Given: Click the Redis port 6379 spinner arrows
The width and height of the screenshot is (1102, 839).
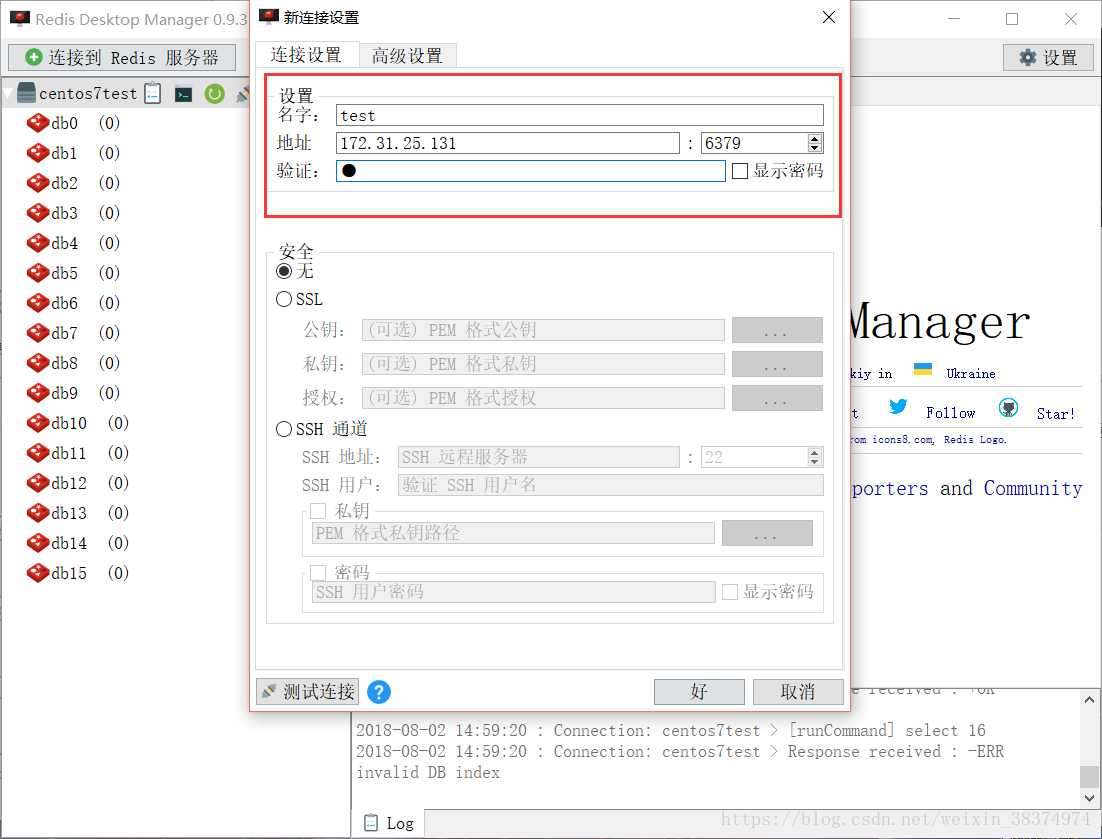Looking at the screenshot, I should [815, 143].
